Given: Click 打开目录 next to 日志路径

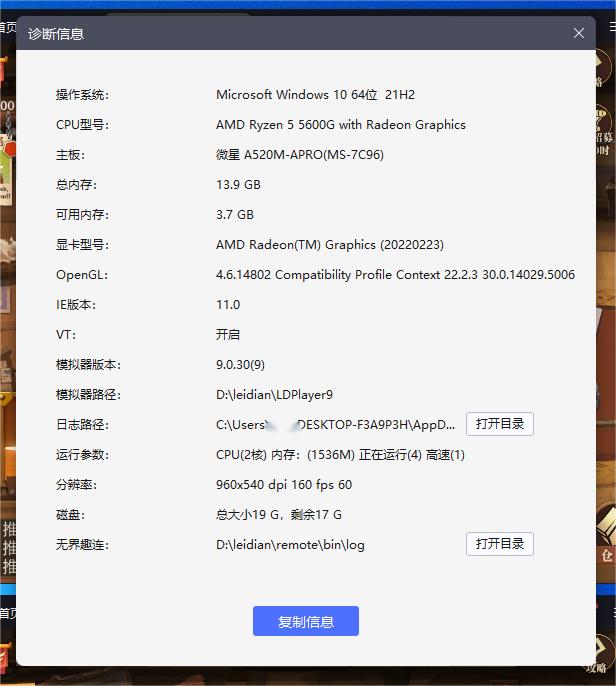Looking at the screenshot, I should point(499,424).
